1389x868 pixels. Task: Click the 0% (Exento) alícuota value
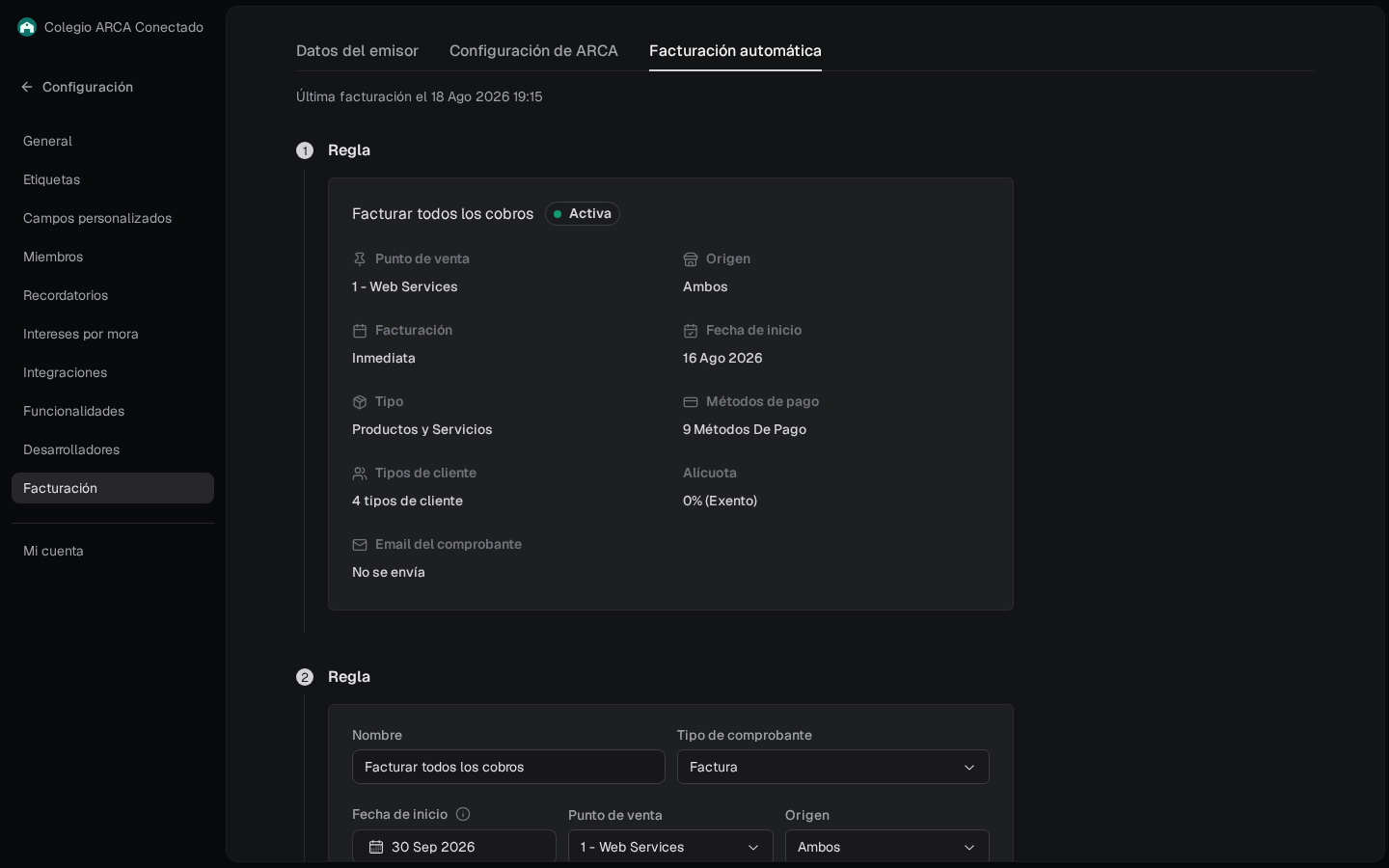(720, 501)
